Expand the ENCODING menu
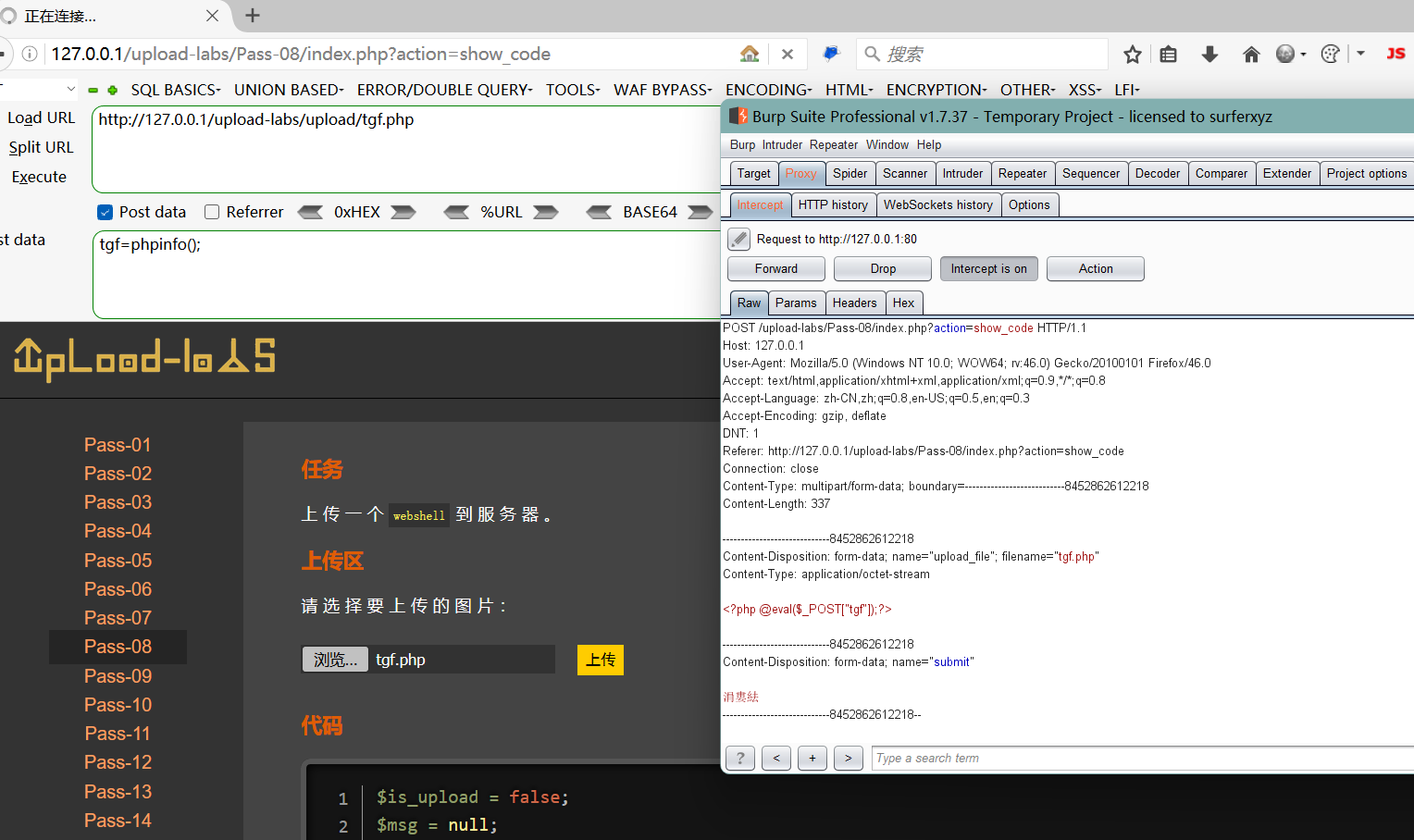1414x840 pixels. (x=769, y=90)
